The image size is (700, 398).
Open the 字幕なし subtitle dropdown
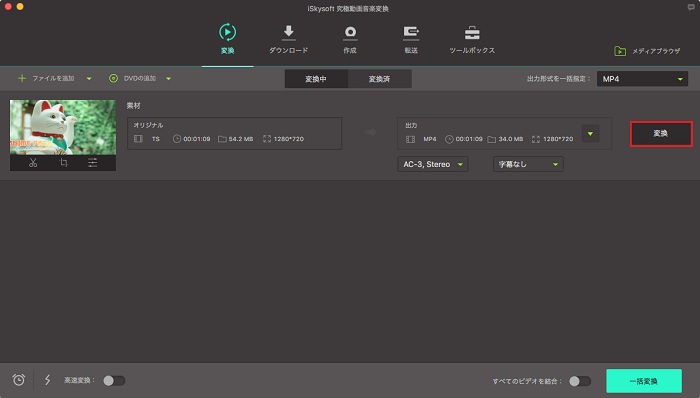tap(528, 164)
